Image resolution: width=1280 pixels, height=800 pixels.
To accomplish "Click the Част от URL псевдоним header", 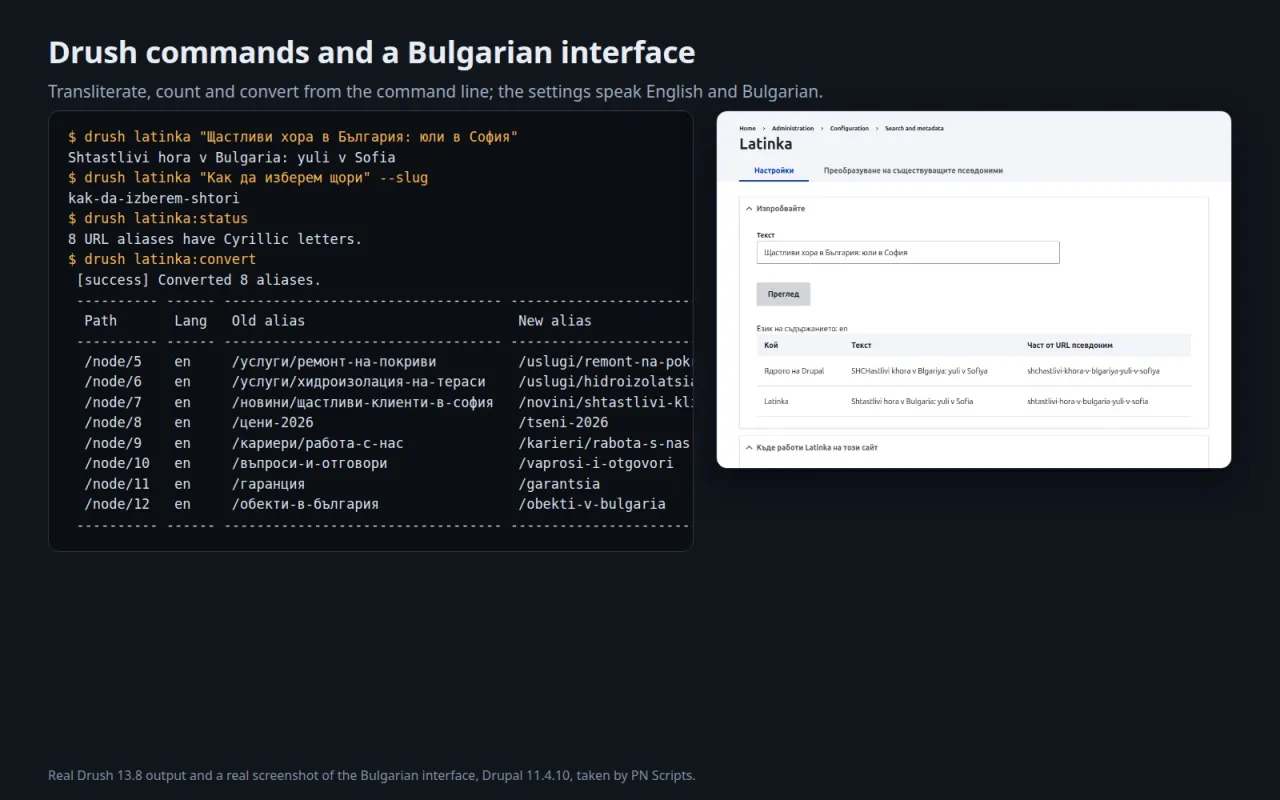I will pos(1070,345).
